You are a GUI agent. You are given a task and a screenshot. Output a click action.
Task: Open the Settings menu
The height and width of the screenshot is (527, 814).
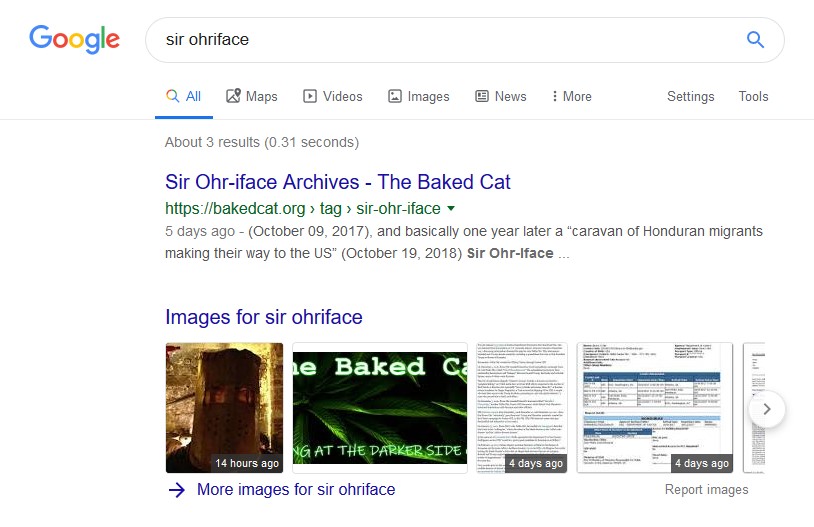point(690,97)
